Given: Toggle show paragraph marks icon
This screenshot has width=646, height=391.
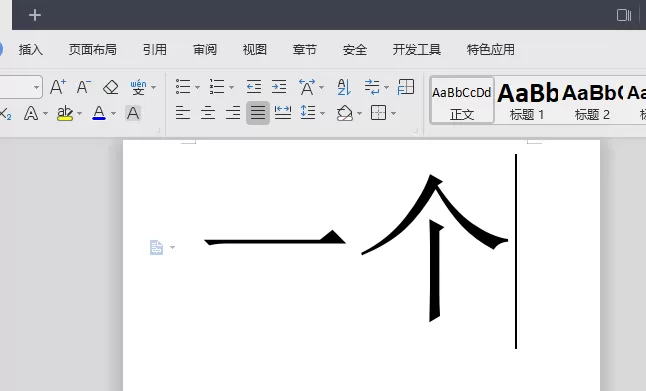Looking at the screenshot, I should (x=372, y=87).
